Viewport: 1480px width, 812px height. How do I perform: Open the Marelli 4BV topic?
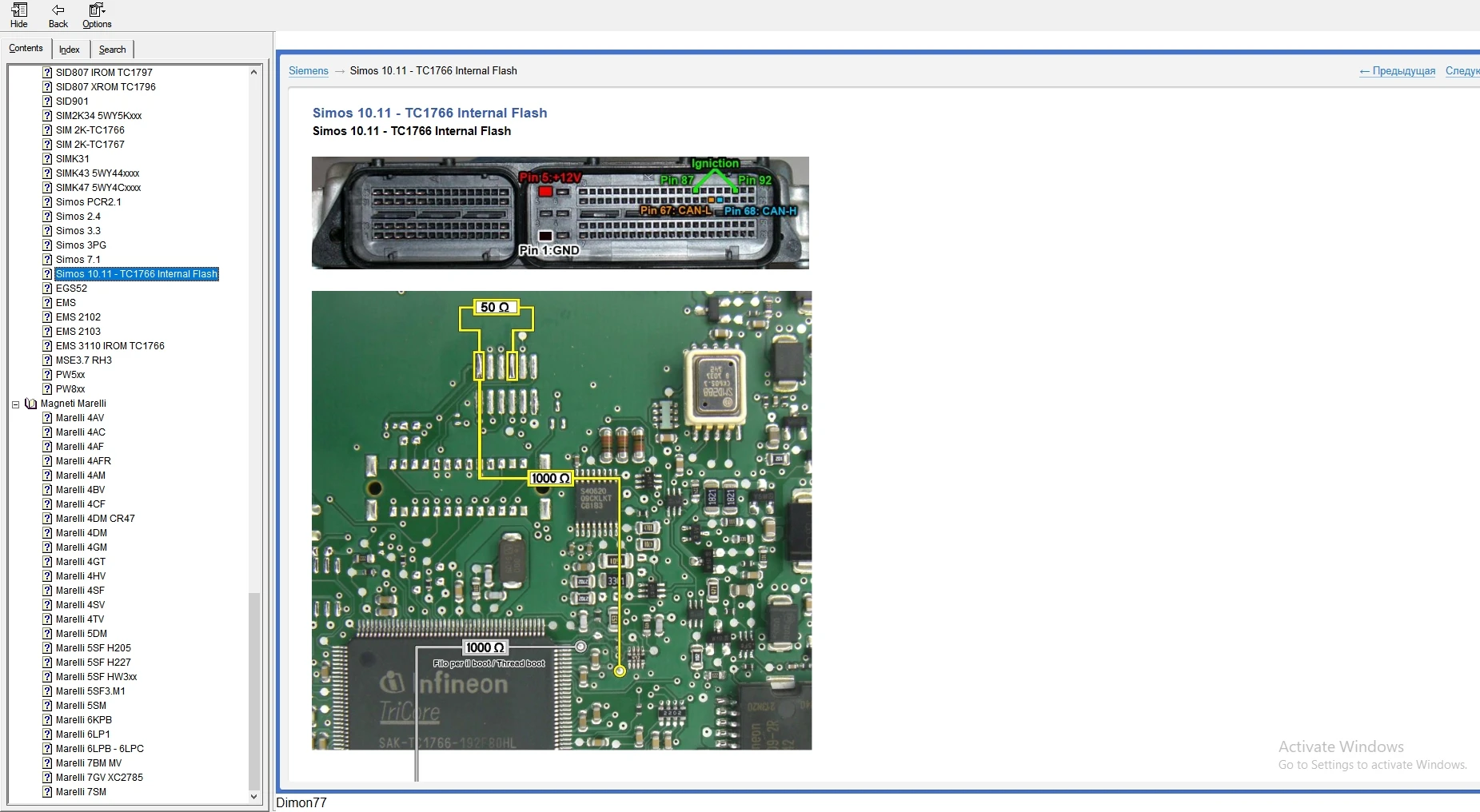click(80, 490)
